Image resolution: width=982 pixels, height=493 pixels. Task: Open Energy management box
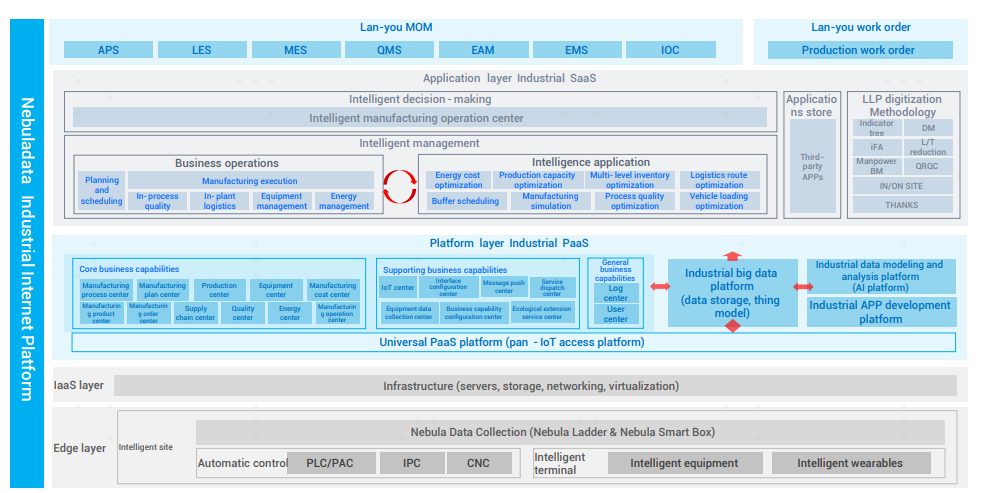tap(344, 201)
